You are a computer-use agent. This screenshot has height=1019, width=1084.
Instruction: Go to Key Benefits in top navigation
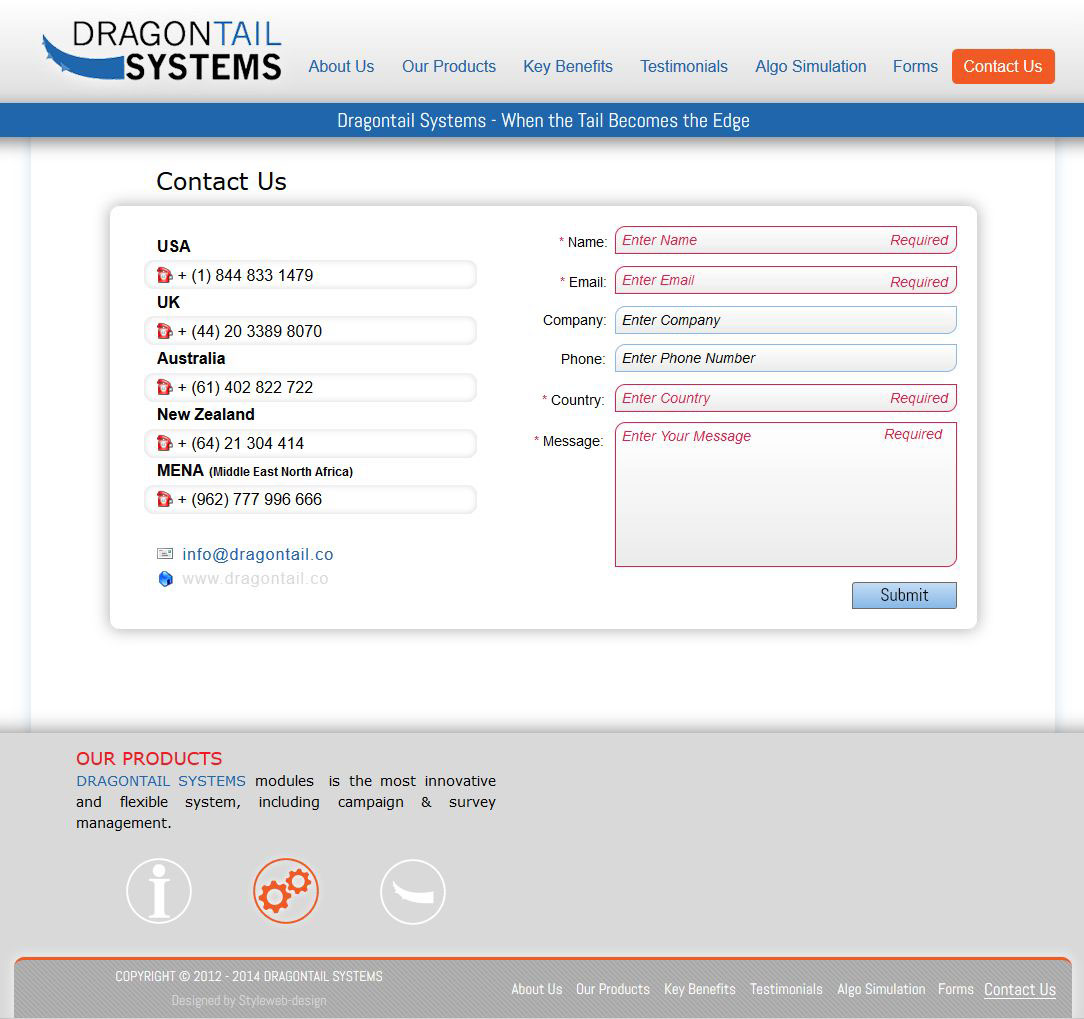coord(568,66)
